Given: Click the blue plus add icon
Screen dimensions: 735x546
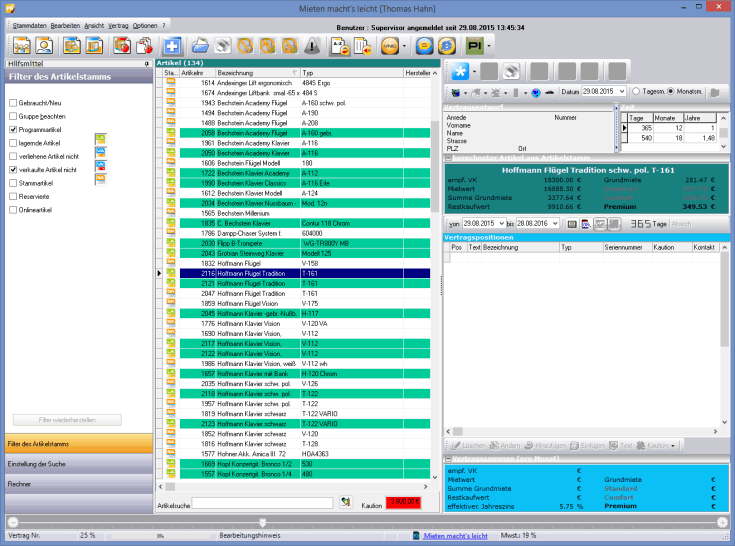Looking at the screenshot, I should [172, 46].
